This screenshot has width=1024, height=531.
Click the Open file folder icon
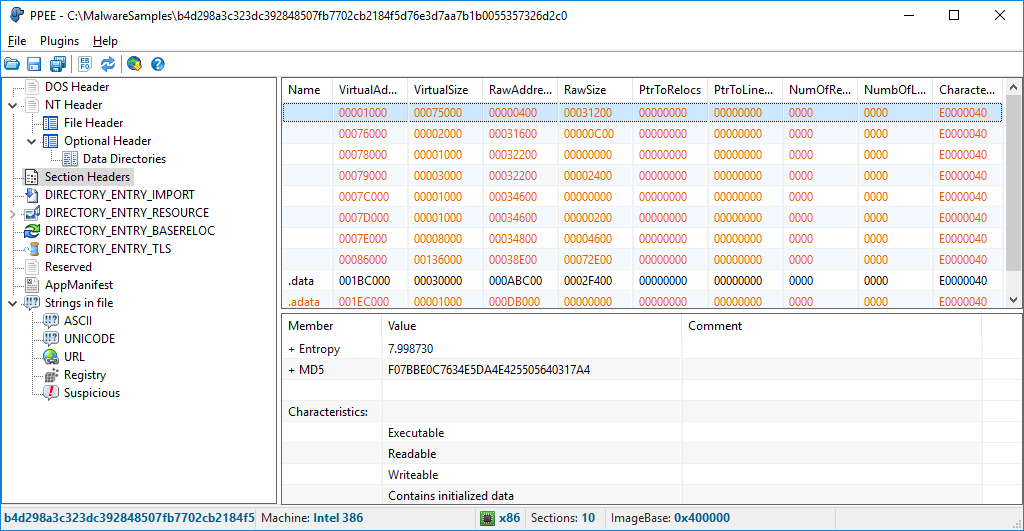(12, 64)
